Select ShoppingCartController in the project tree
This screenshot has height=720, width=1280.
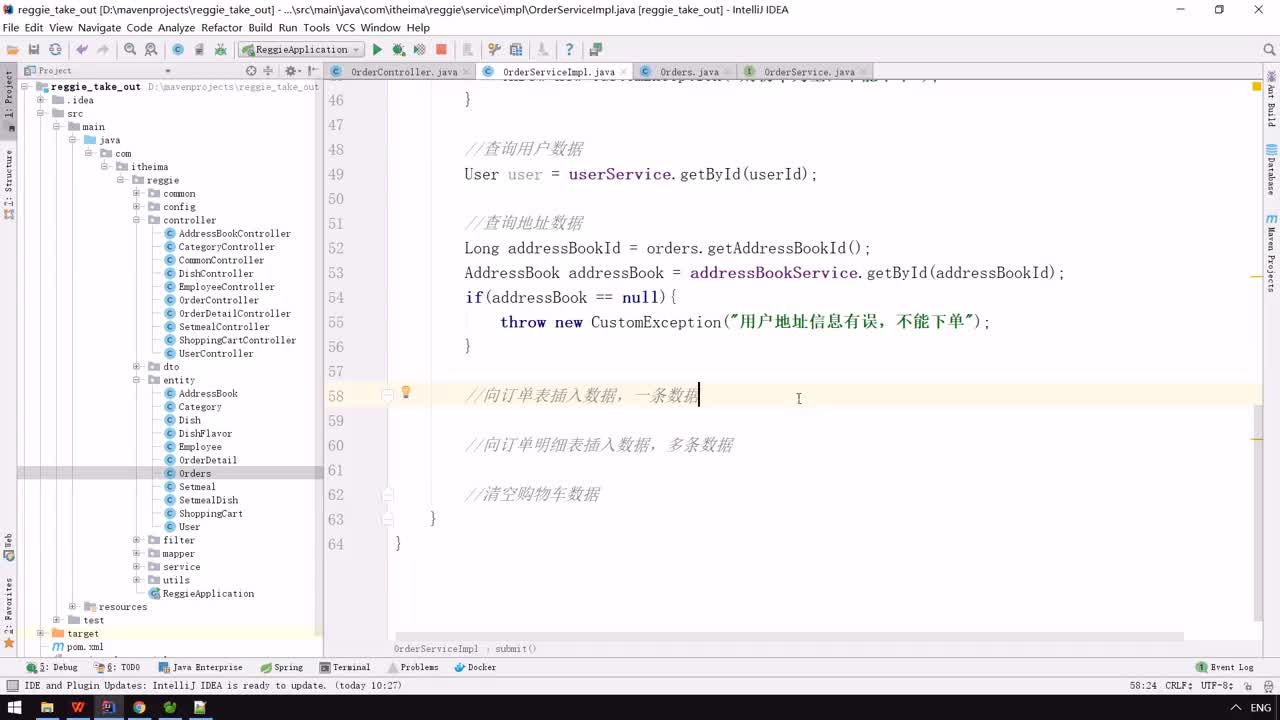point(237,340)
